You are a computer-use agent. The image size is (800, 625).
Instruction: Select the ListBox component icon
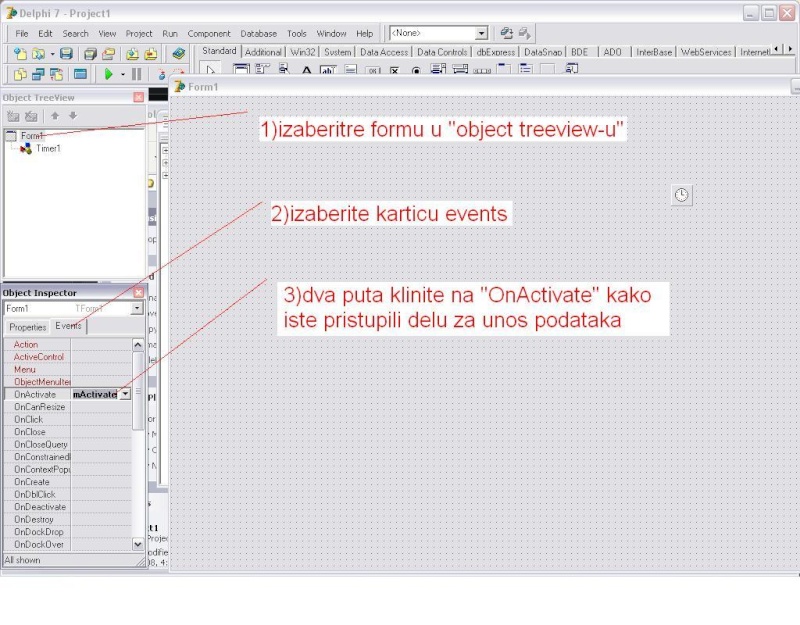[438, 69]
